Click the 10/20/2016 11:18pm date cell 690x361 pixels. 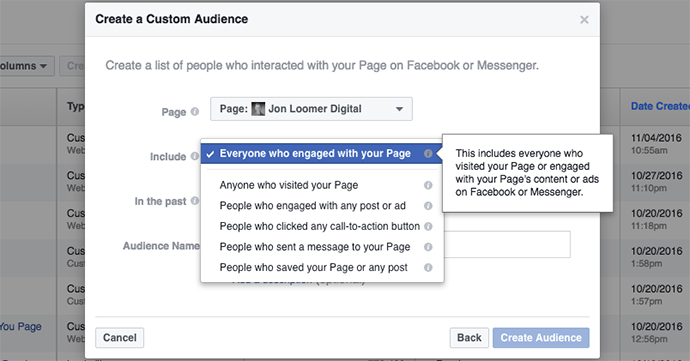coord(656,219)
